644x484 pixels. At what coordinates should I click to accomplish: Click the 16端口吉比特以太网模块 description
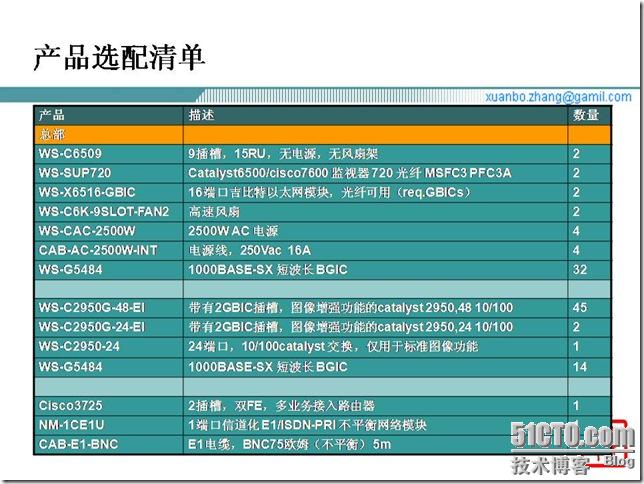tap(329, 192)
